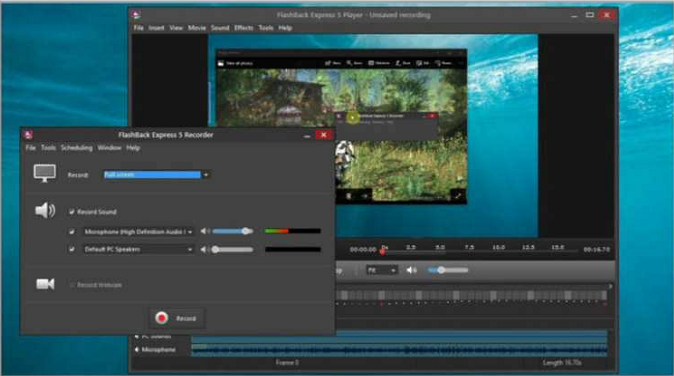This screenshot has height=376, width=674.
Task: Click the Frame 0 status text
Action: click(287, 363)
